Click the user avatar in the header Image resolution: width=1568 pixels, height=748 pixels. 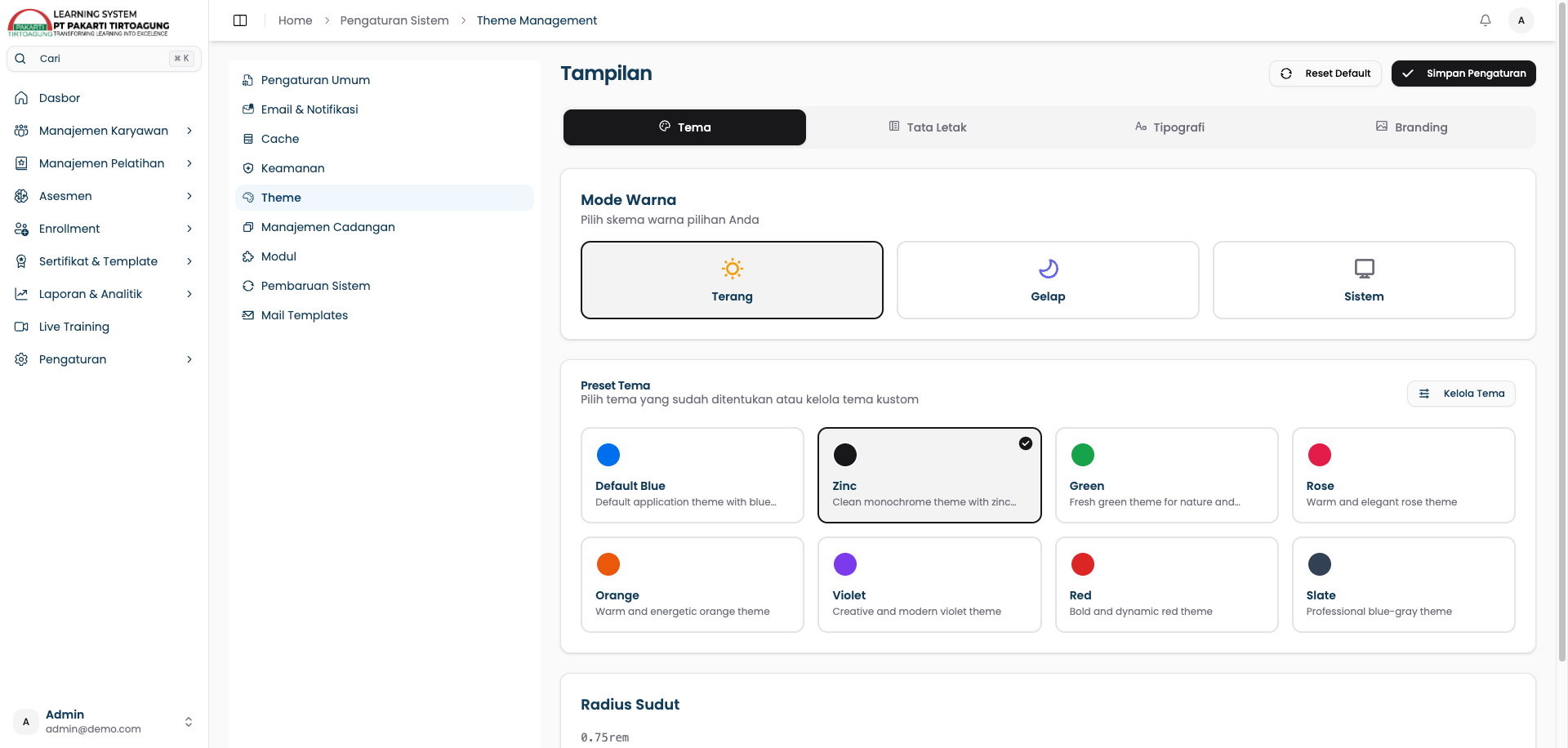coord(1521,20)
